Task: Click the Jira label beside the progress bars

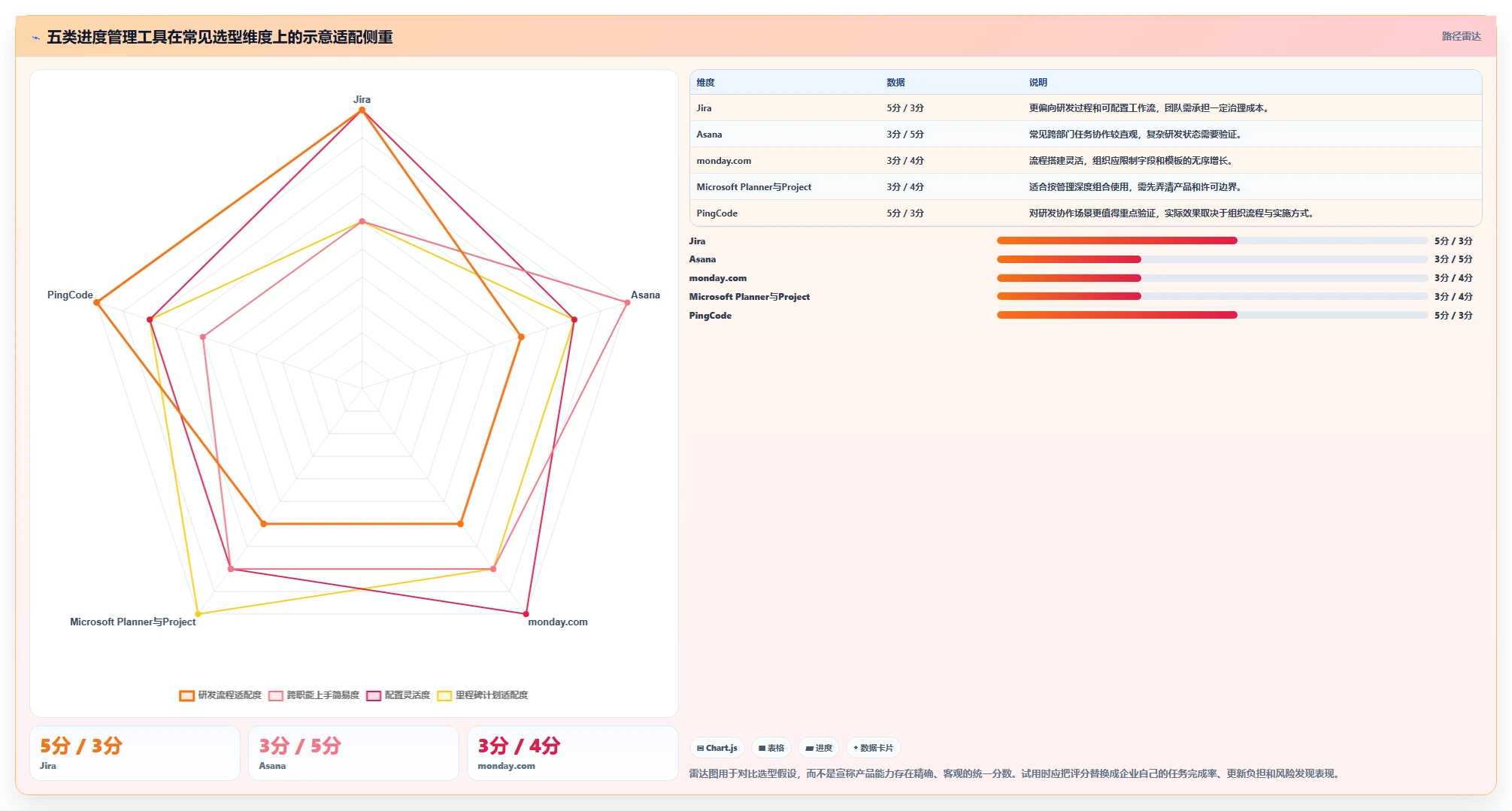Action: pos(697,241)
